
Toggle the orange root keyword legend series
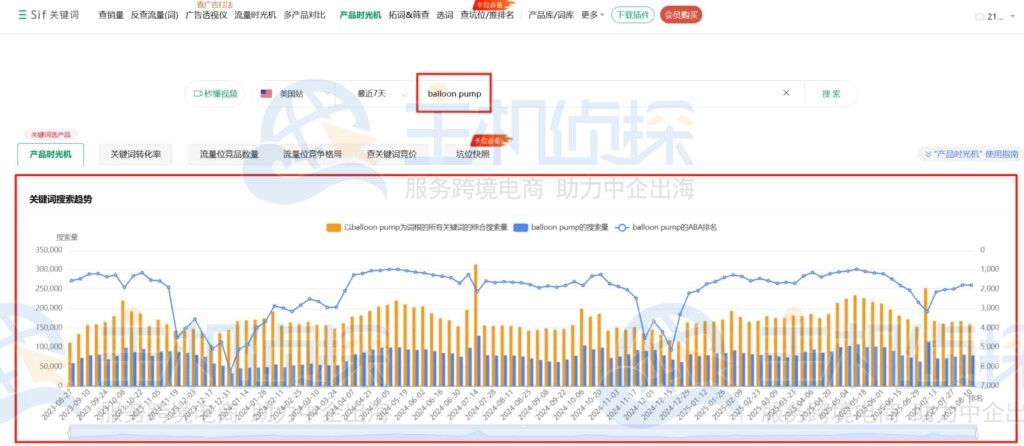coord(334,227)
